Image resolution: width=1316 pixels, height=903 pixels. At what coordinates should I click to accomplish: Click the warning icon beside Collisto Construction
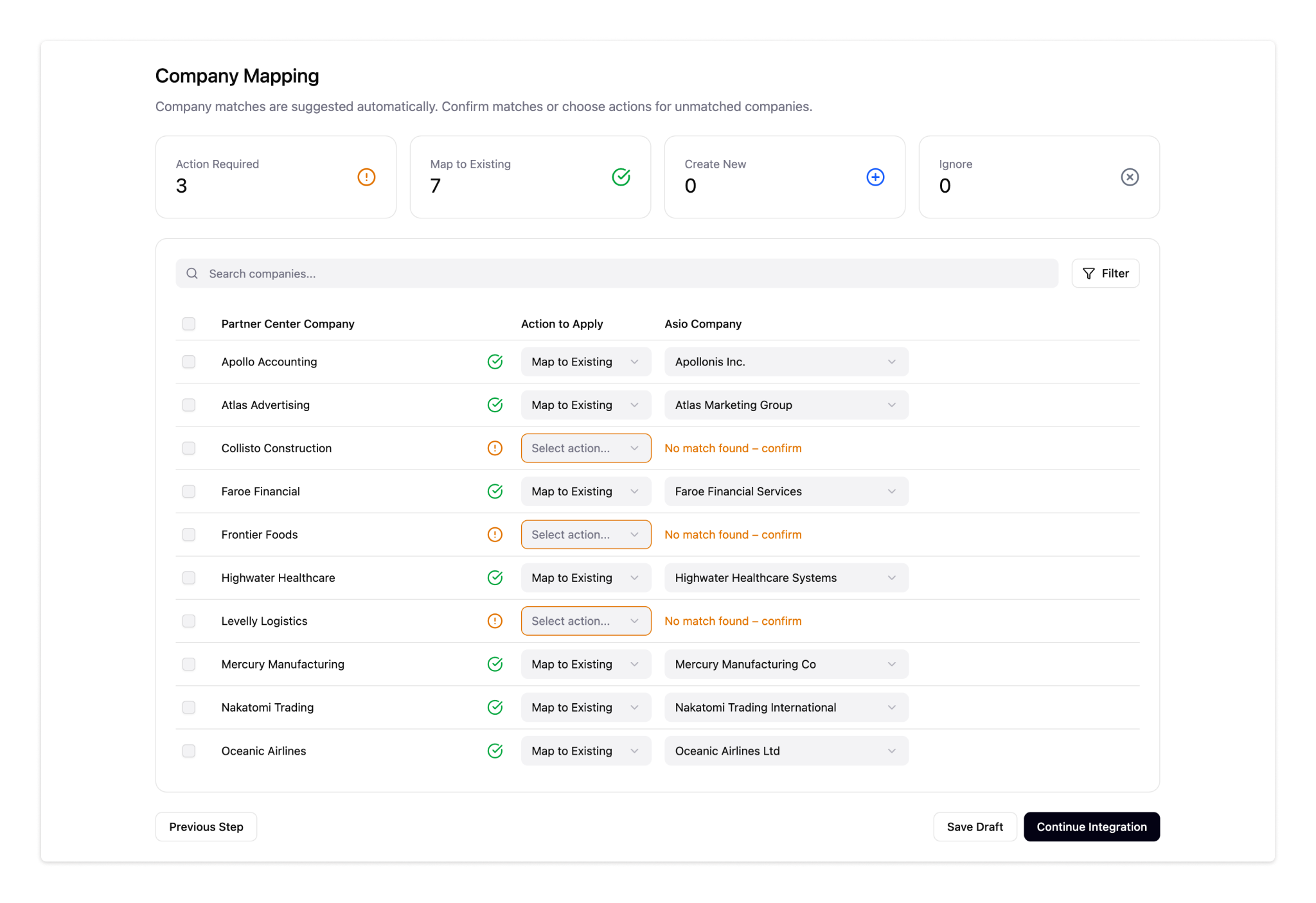[x=495, y=448]
